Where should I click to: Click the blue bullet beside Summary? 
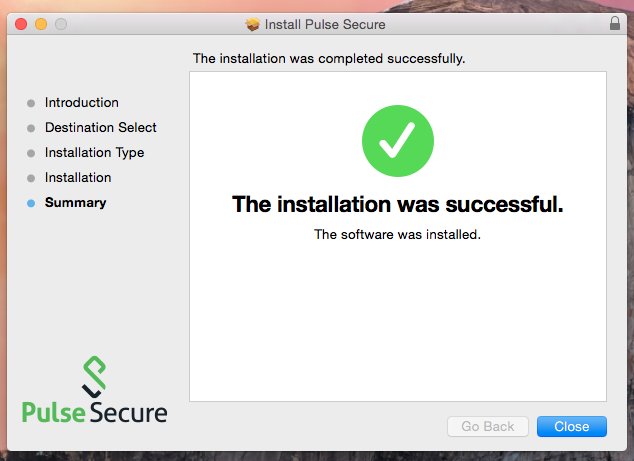[x=31, y=203]
